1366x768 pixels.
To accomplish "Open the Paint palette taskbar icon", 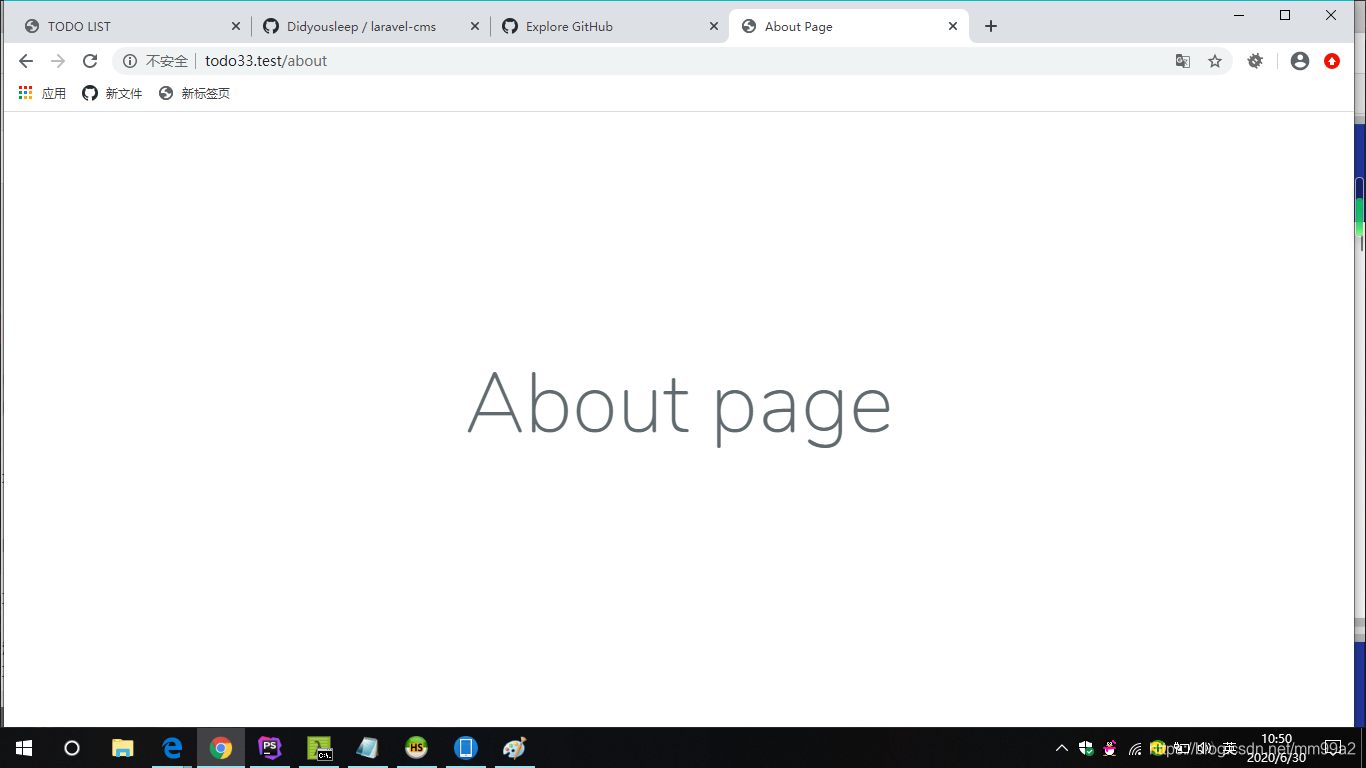I will click(x=514, y=748).
